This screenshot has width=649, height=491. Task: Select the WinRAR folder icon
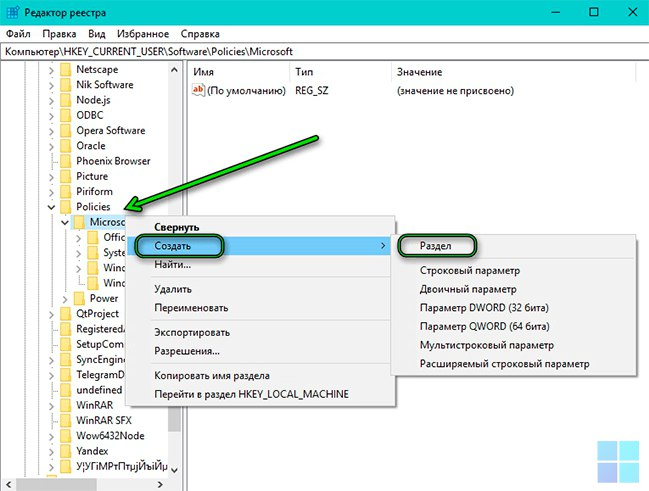[x=65, y=405]
